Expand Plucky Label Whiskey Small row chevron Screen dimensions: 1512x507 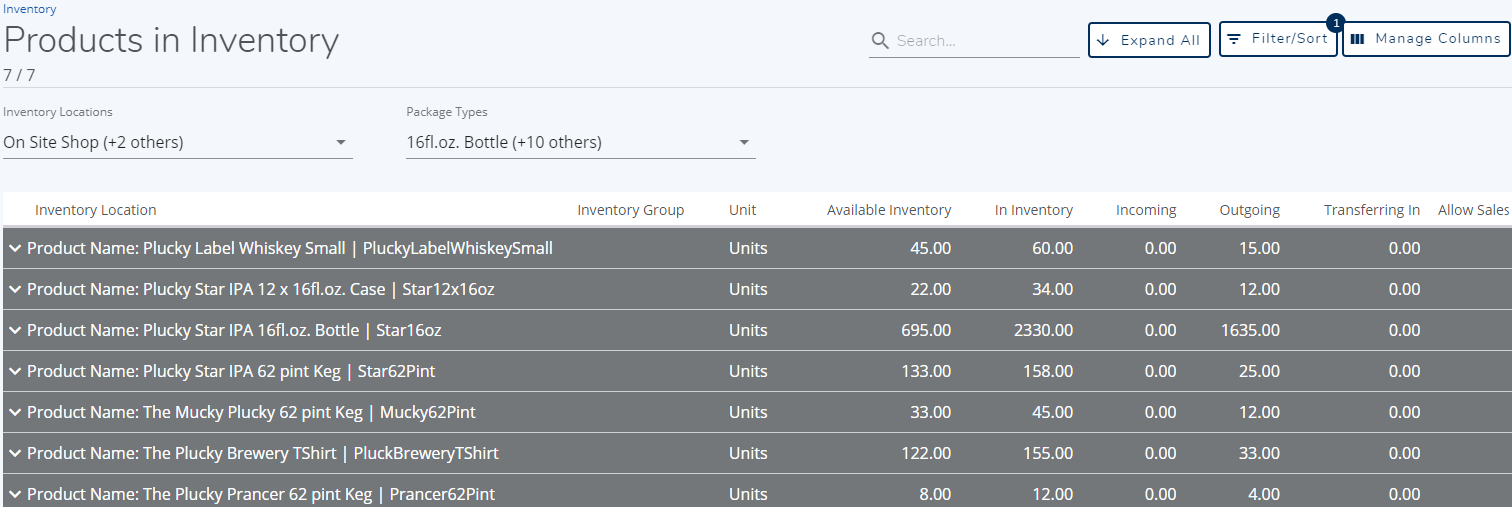[15, 248]
